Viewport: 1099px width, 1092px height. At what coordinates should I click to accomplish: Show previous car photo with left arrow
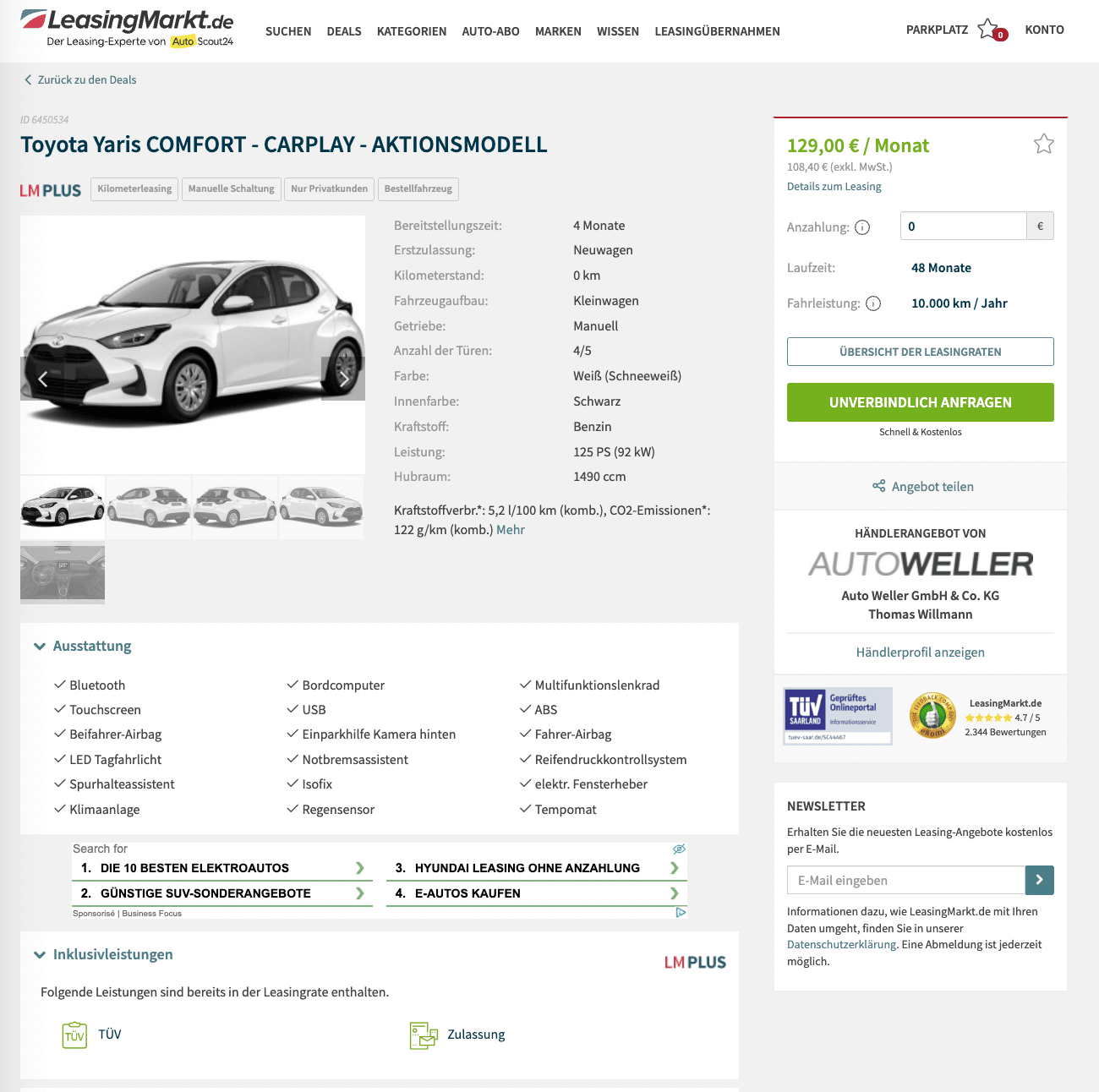point(42,379)
